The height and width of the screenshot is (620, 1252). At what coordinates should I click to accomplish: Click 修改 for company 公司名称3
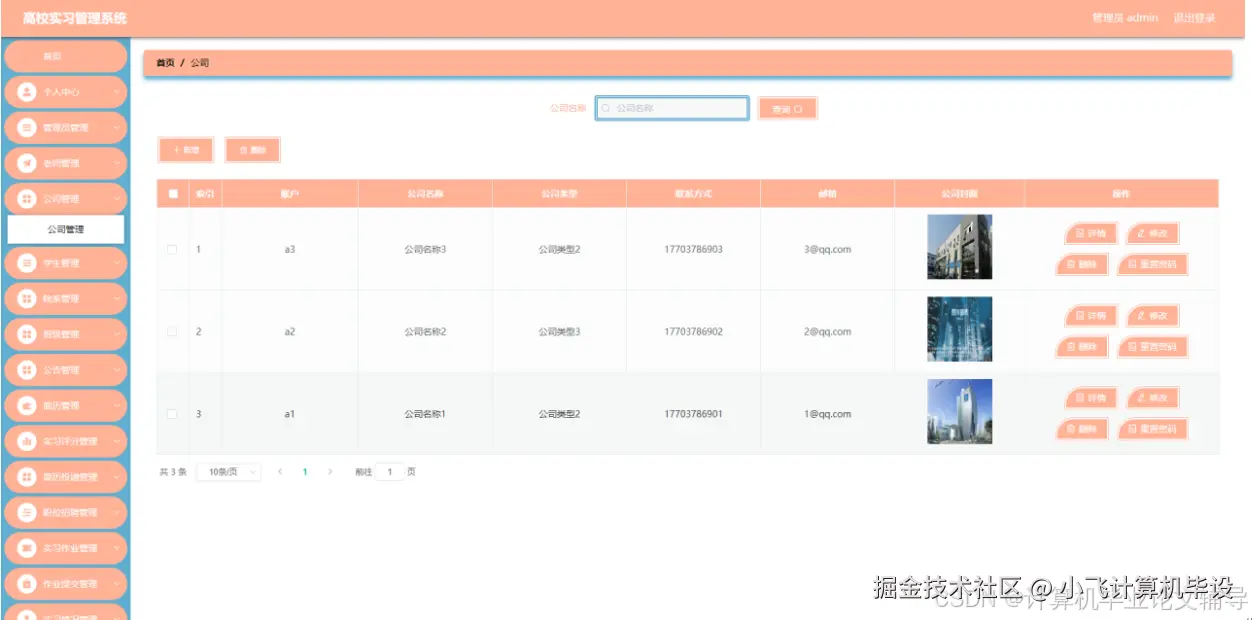(x=1152, y=233)
